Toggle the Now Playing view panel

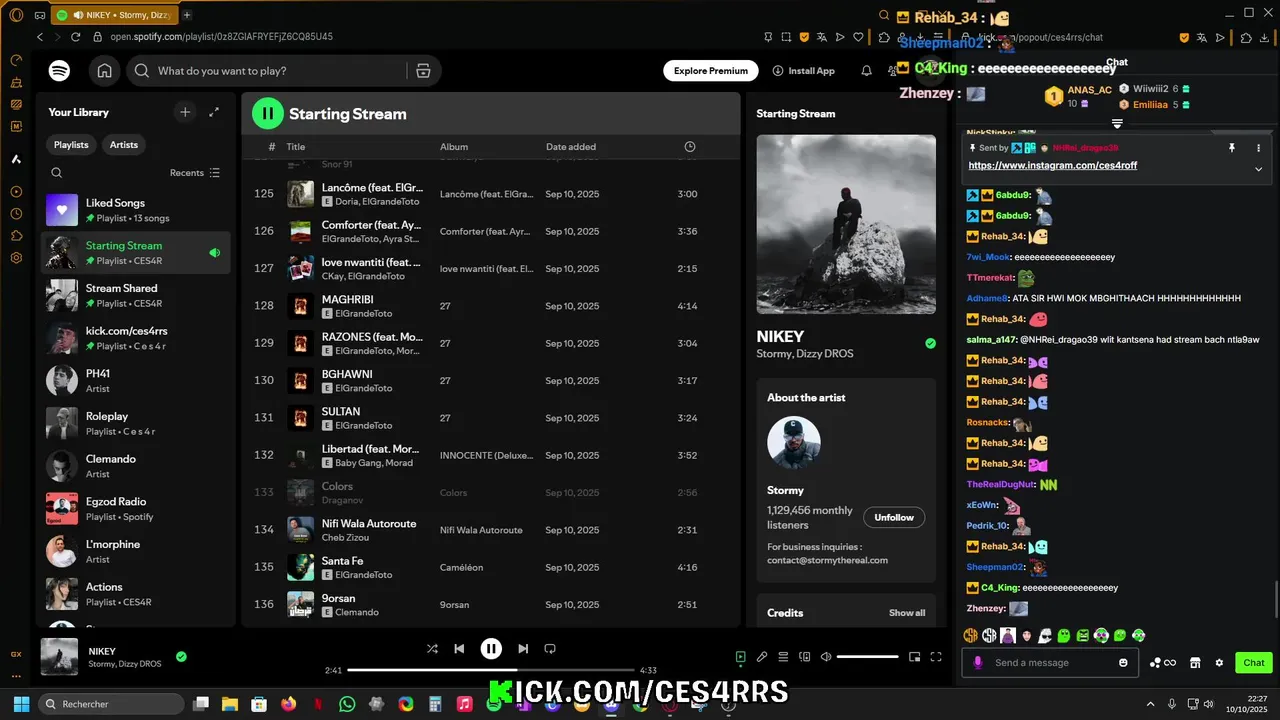point(740,657)
